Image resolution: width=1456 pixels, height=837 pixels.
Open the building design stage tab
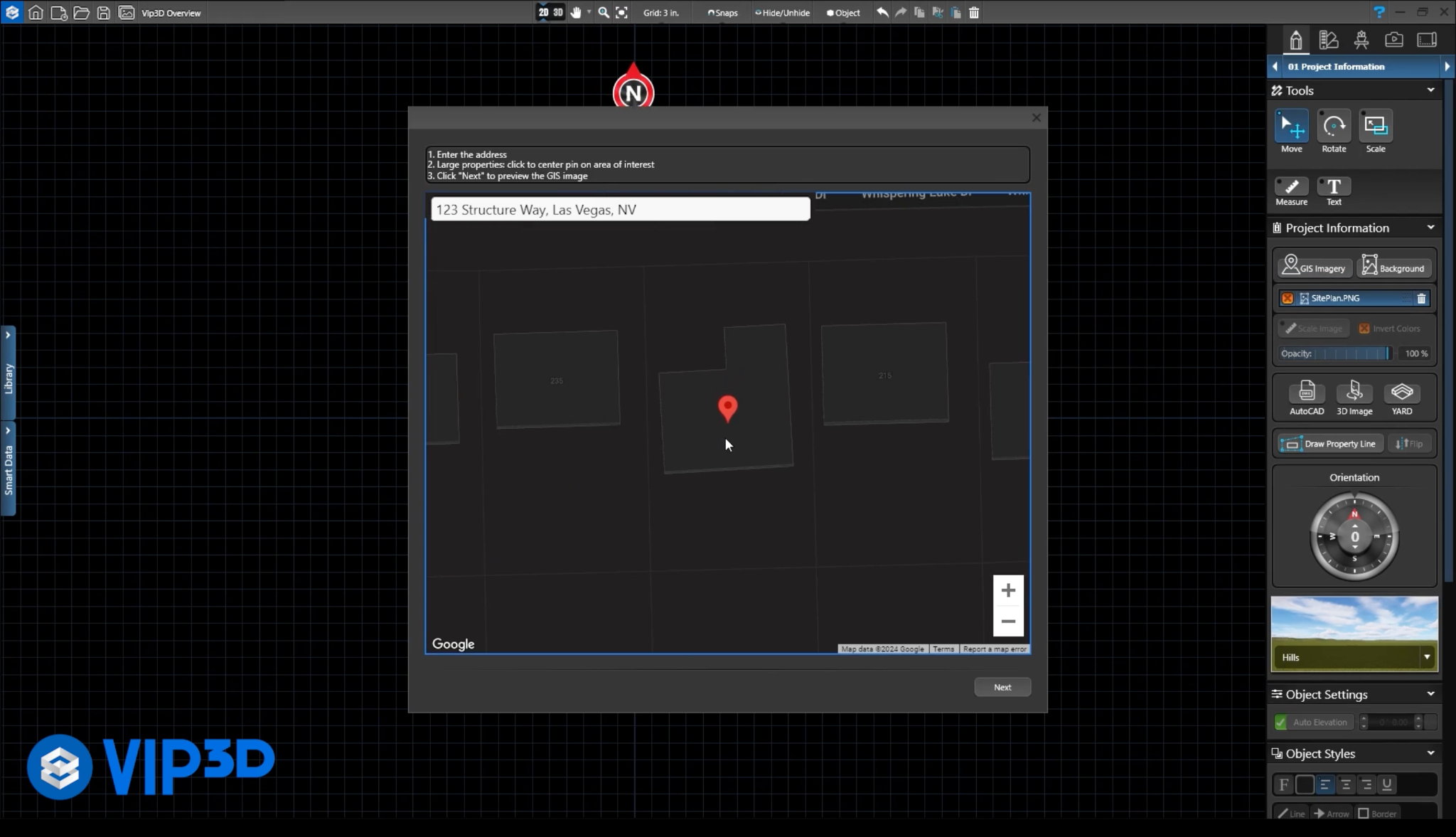click(1295, 40)
